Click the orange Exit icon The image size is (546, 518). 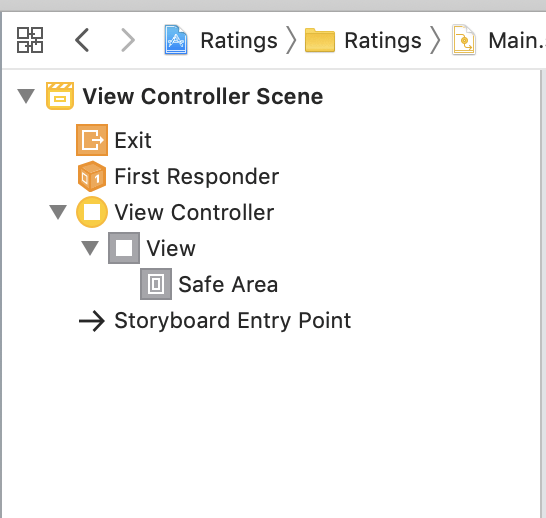[92, 140]
